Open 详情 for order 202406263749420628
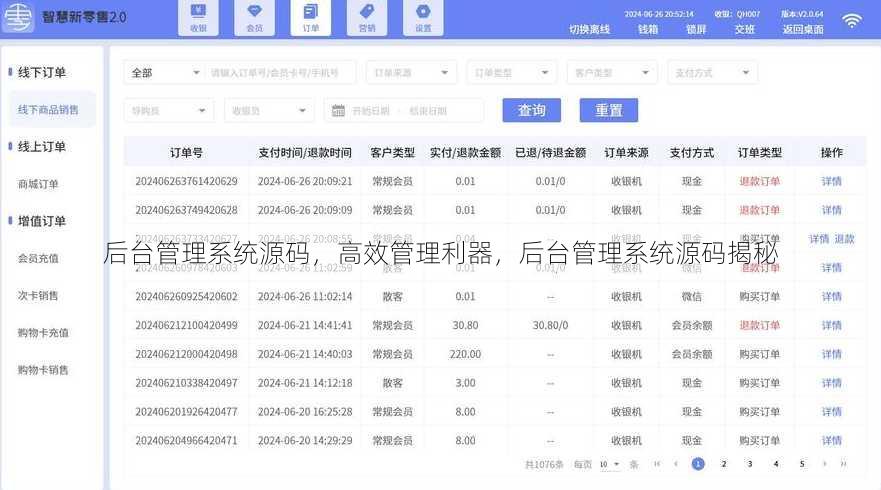 (x=832, y=210)
